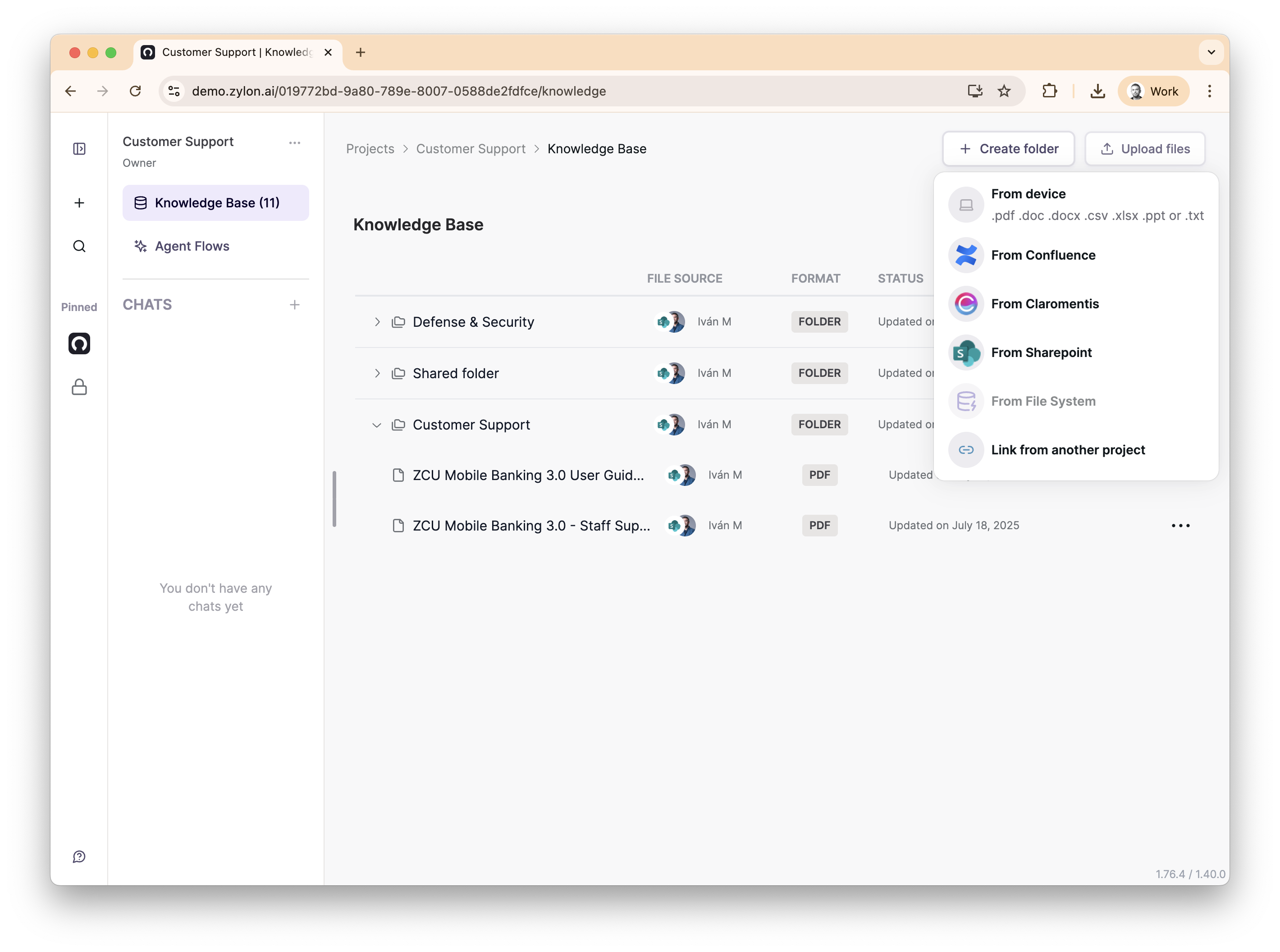Viewport: 1280px width, 952px height.
Task: Click the search magnifier icon in left rail
Action: [79, 247]
